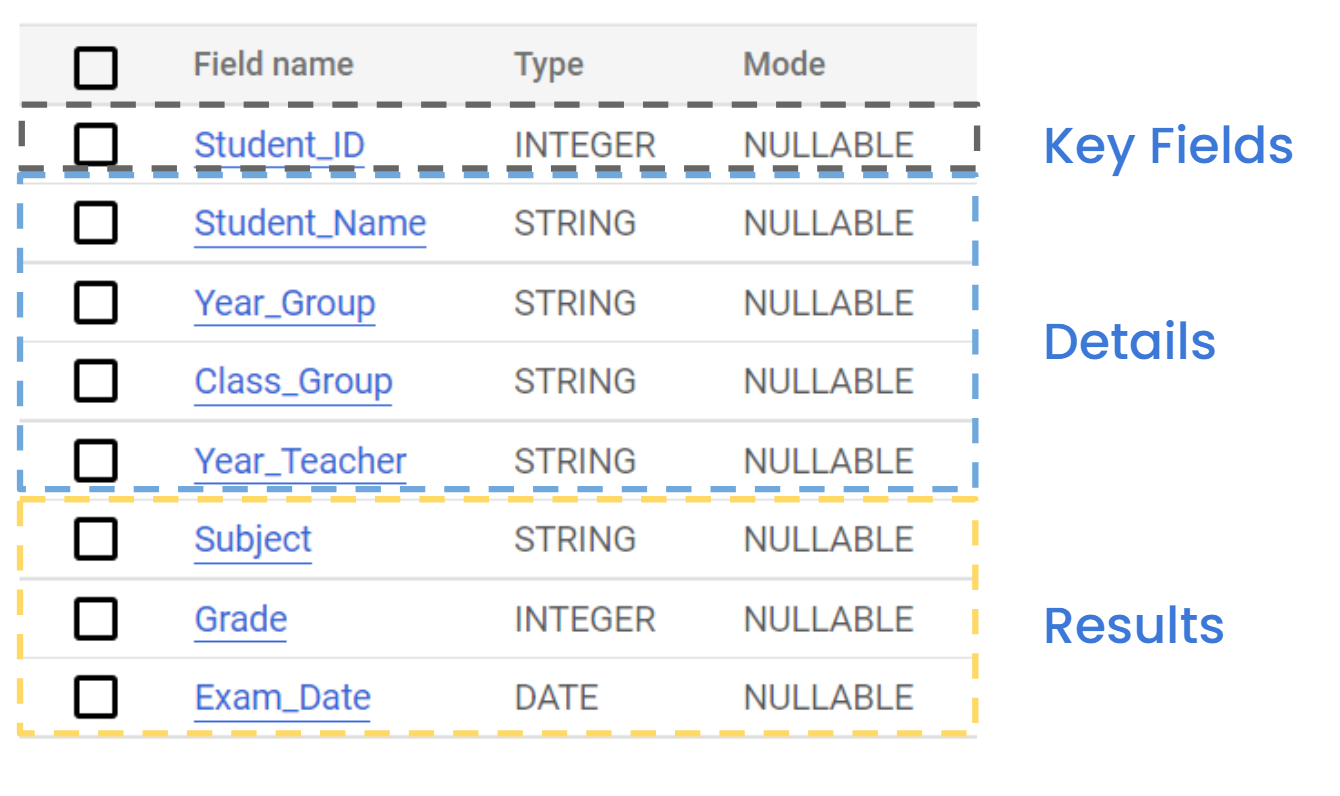Check the select-all checkbox in header row
Viewport: 1340px width, 796px height.
coord(96,68)
